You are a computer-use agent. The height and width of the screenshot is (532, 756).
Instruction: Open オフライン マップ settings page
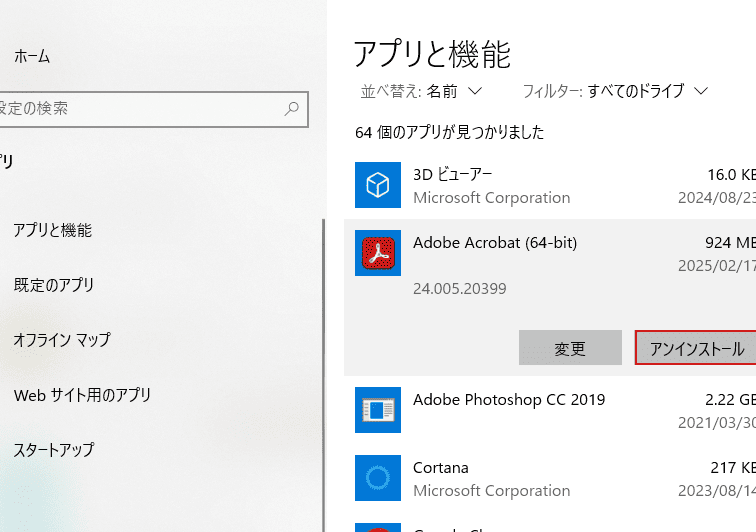[x=62, y=340]
